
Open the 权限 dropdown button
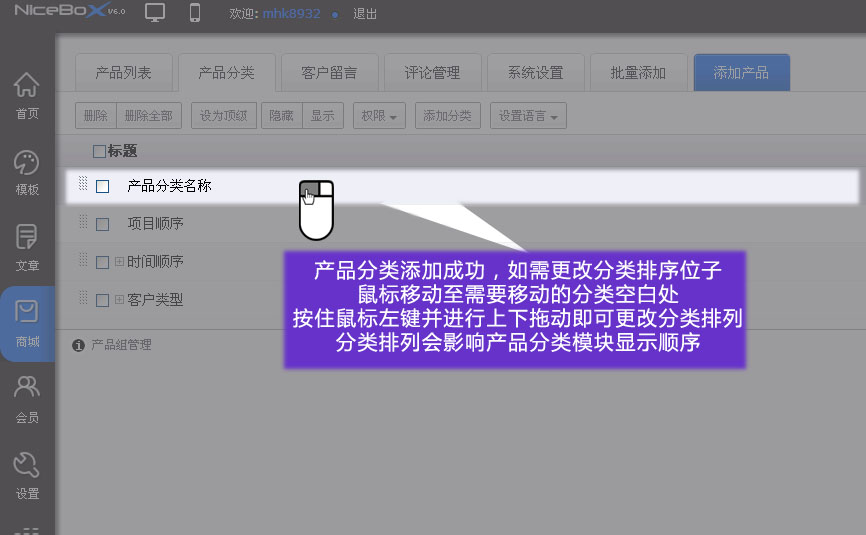click(379, 116)
